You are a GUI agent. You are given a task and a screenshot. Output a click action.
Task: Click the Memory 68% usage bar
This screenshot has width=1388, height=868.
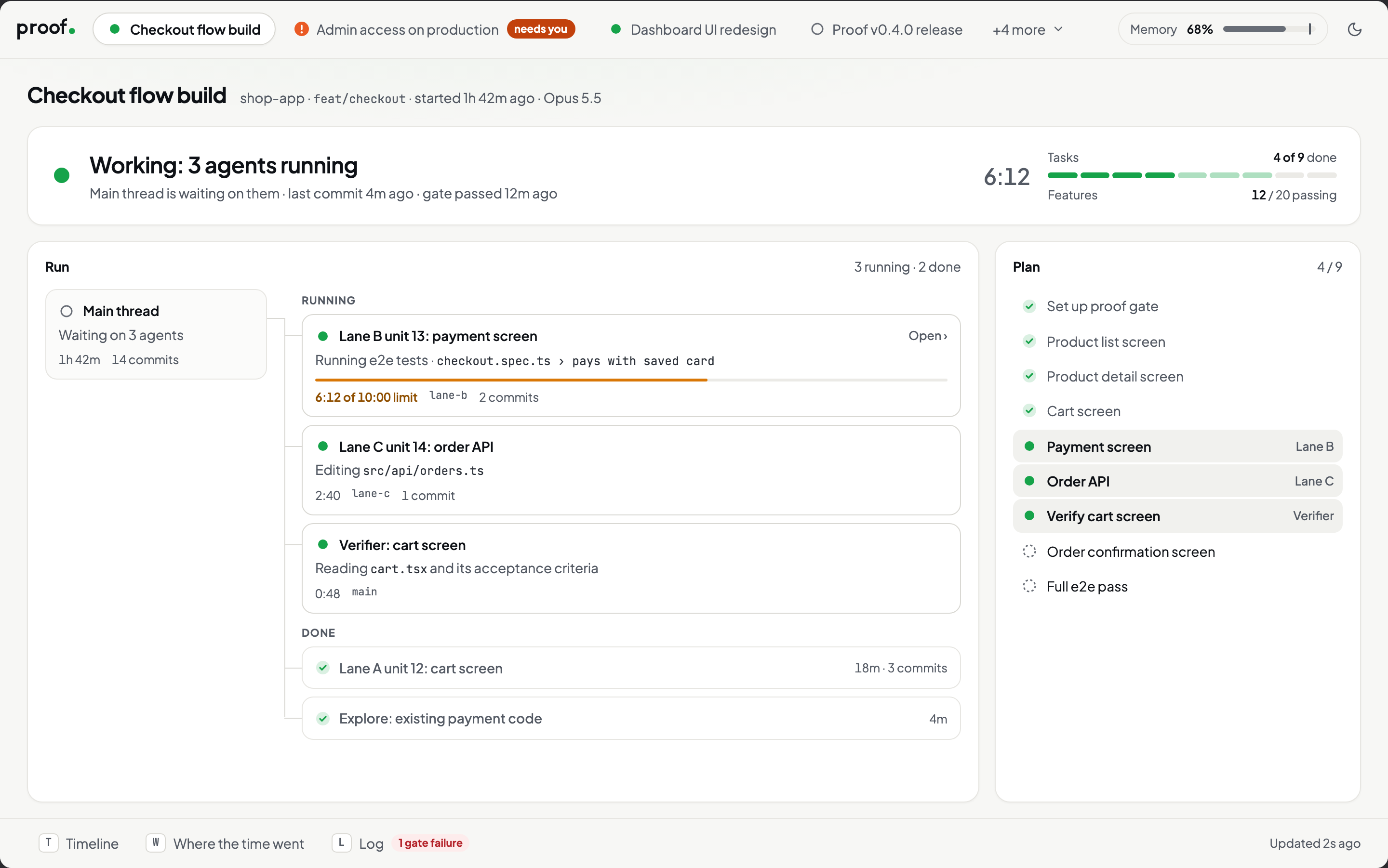(x=1268, y=29)
